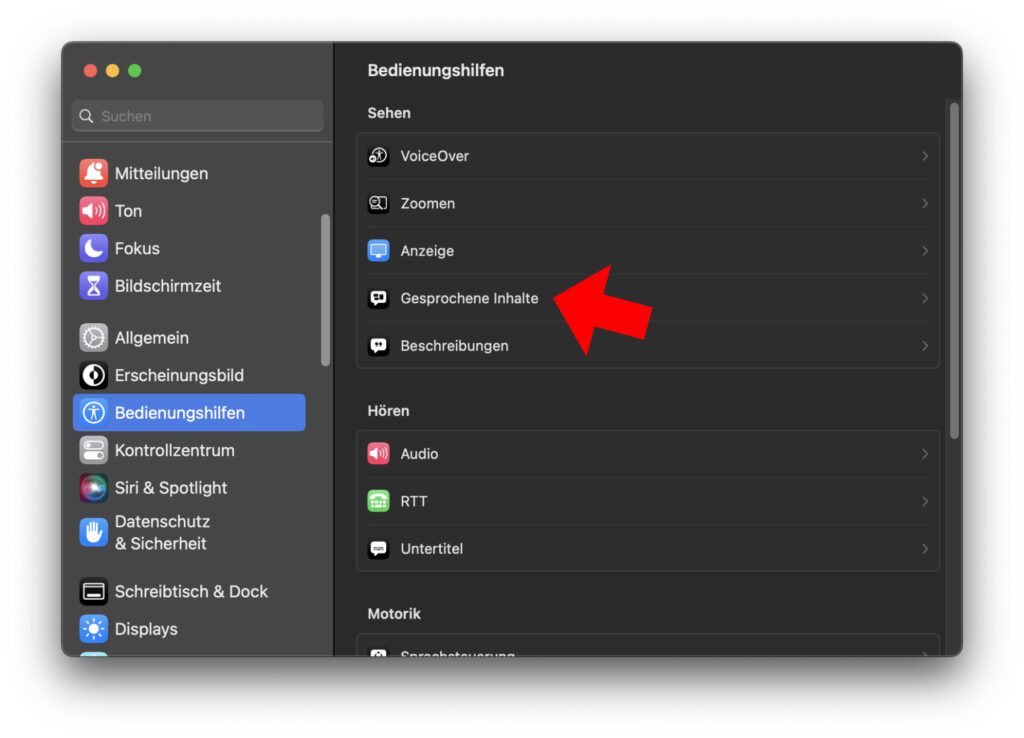Select the Fokus moon icon in sidebar
This screenshot has width=1024, height=738.
click(93, 248)
